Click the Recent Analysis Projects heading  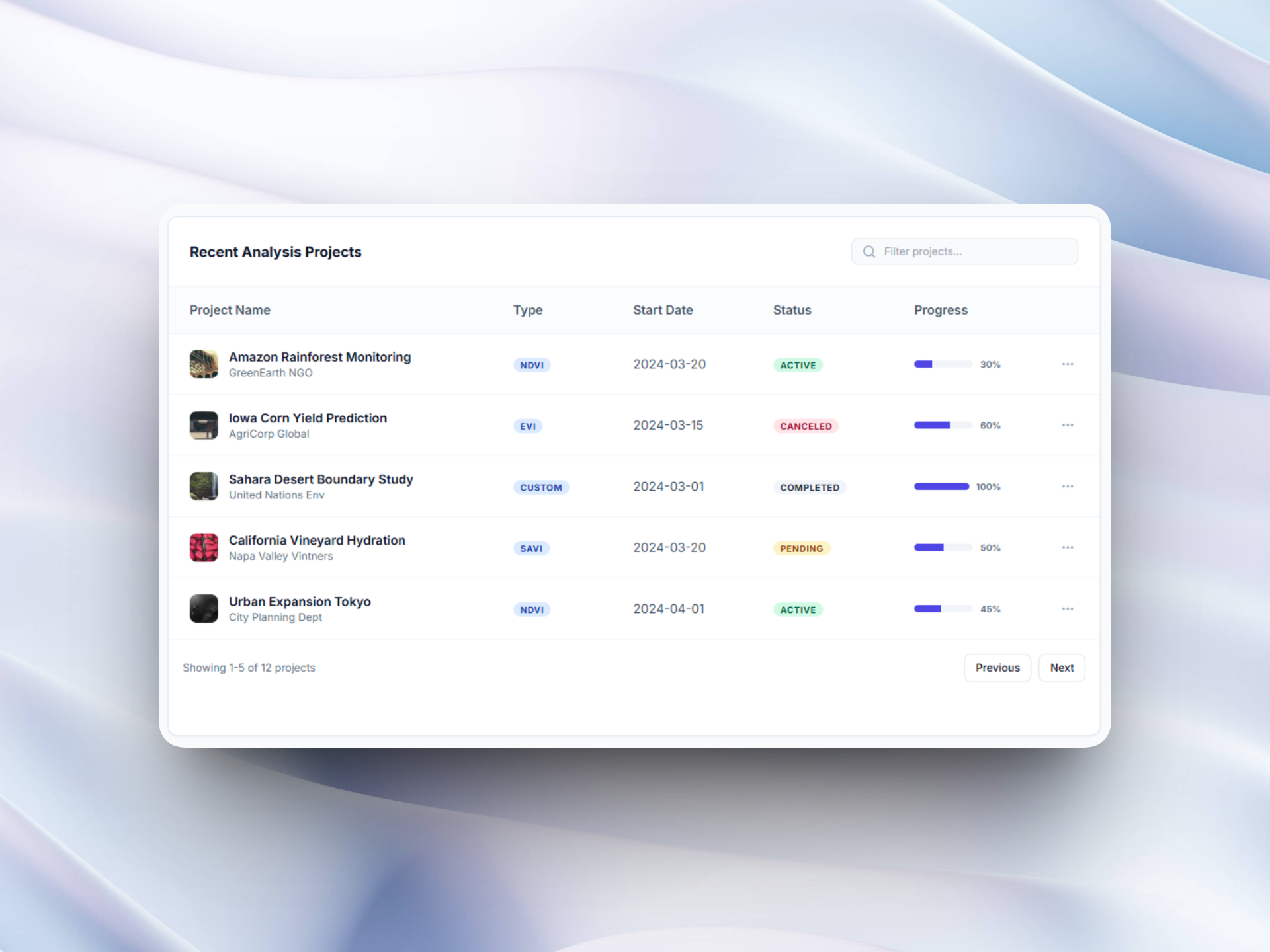[x=275, y=252]
